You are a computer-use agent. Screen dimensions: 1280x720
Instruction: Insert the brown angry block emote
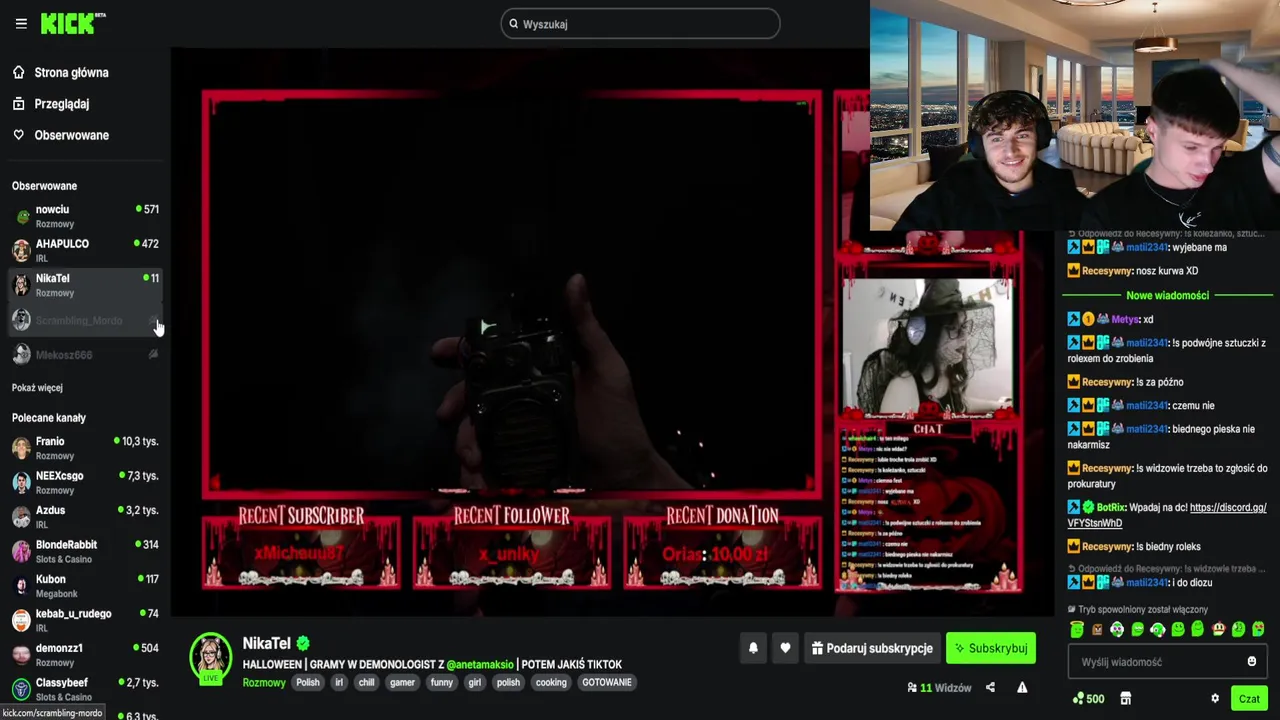[x=1097, y=630]
